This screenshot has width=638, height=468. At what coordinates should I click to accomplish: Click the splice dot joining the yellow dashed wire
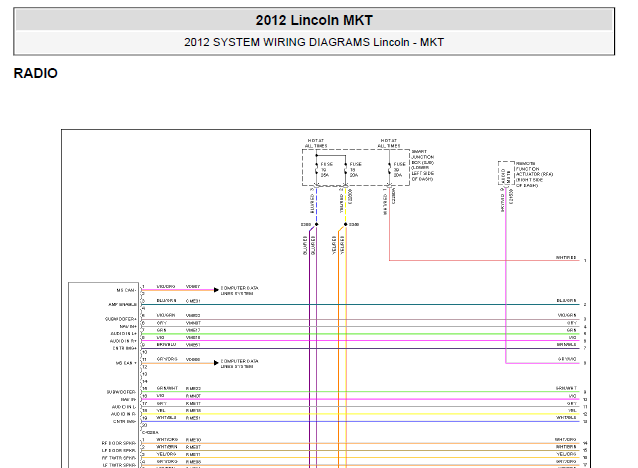tap(345, 224)
